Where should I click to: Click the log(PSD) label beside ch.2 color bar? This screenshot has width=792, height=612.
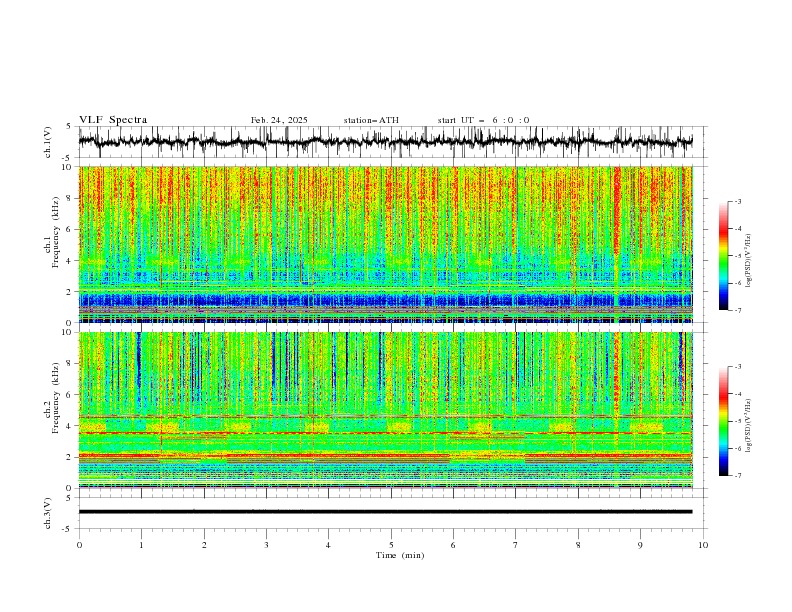[749, 426]
